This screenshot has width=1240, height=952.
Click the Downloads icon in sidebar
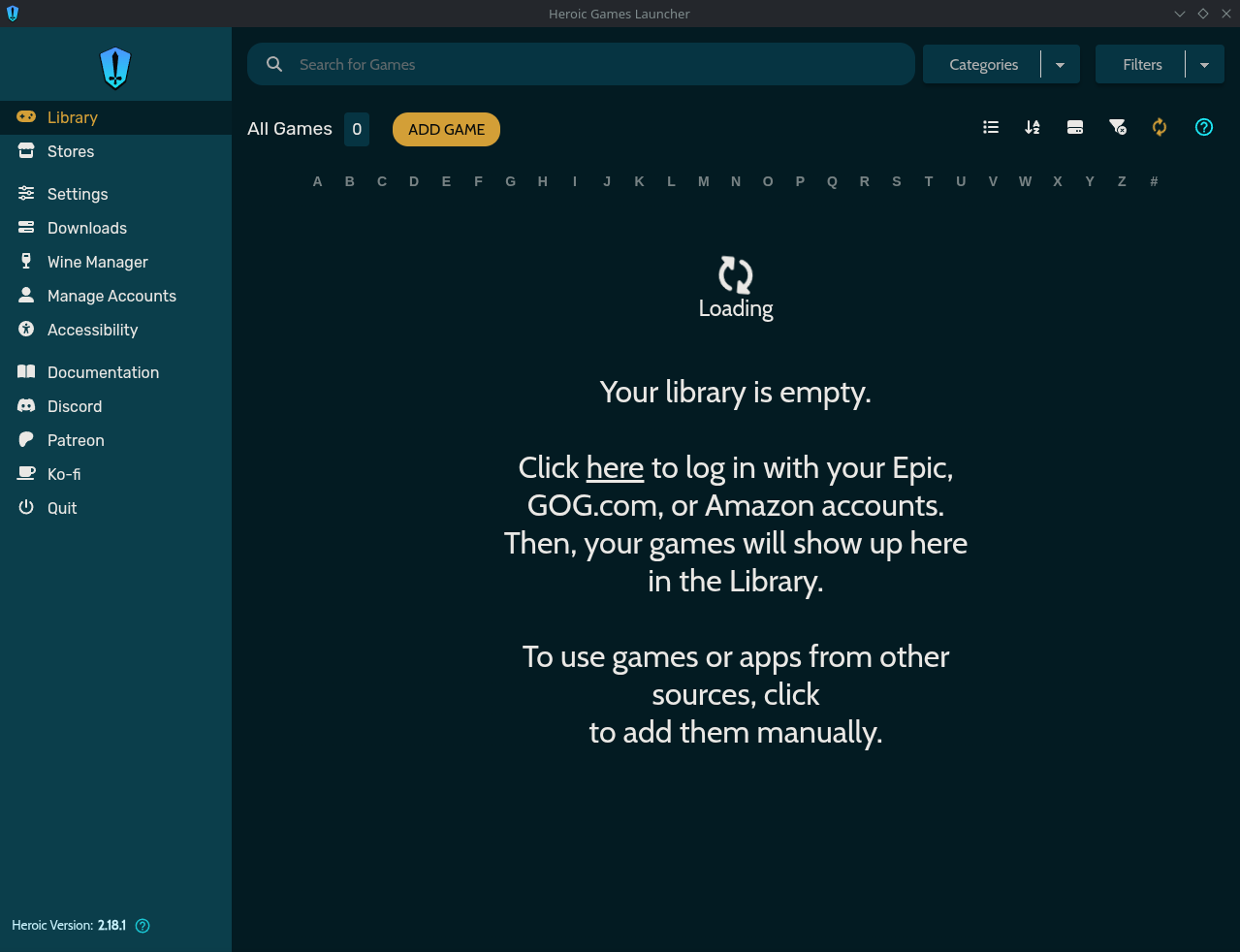pos(26,227)
